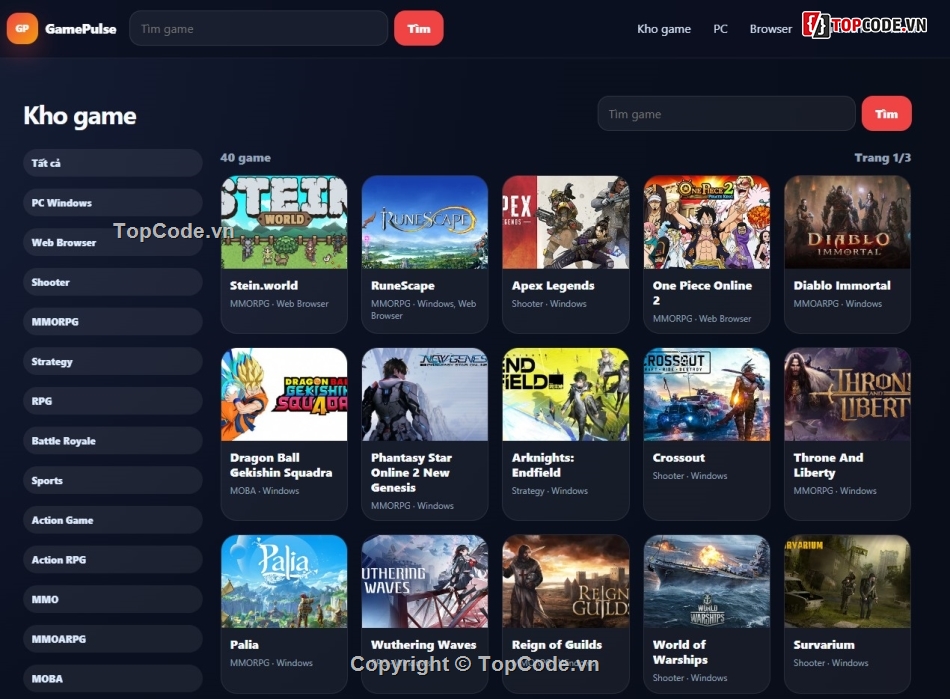
Task: Click the Tìm button beside page search
Action: click(886, 114)
